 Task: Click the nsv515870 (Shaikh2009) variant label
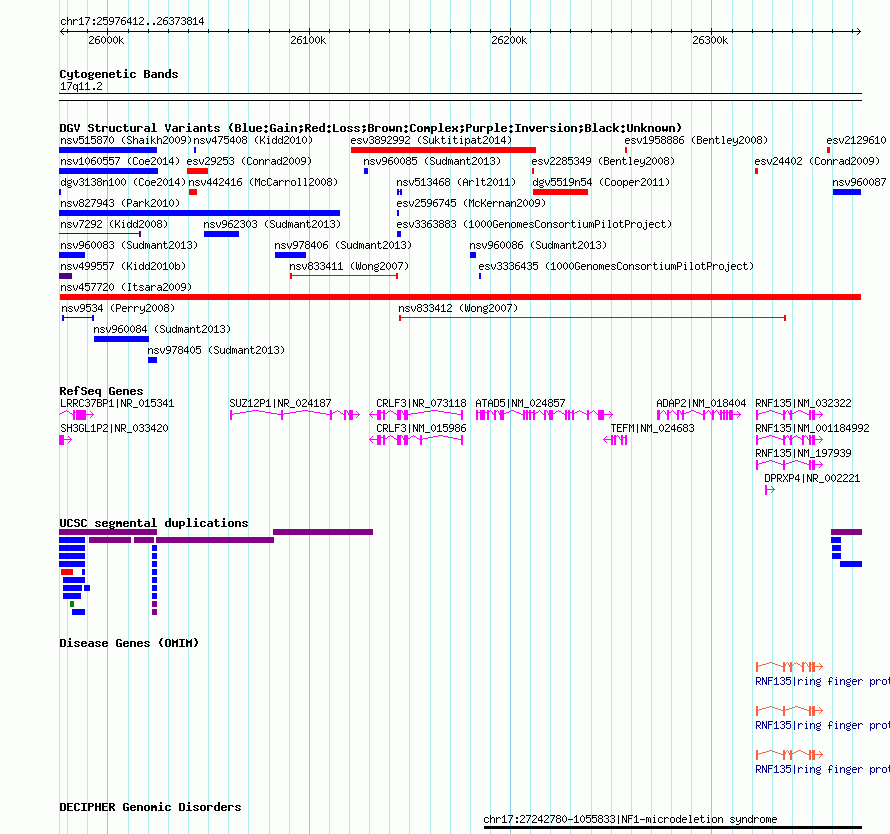pos(126,140)
